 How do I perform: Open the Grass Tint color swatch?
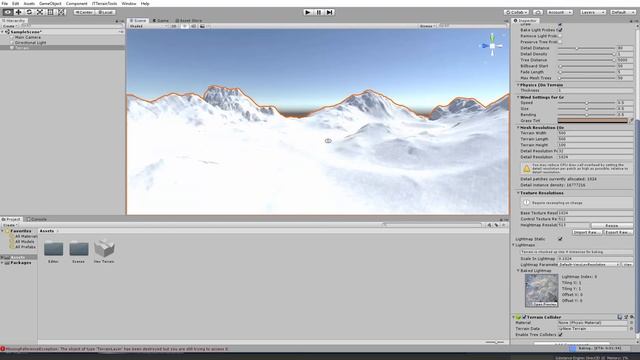(x=593, y=121)
